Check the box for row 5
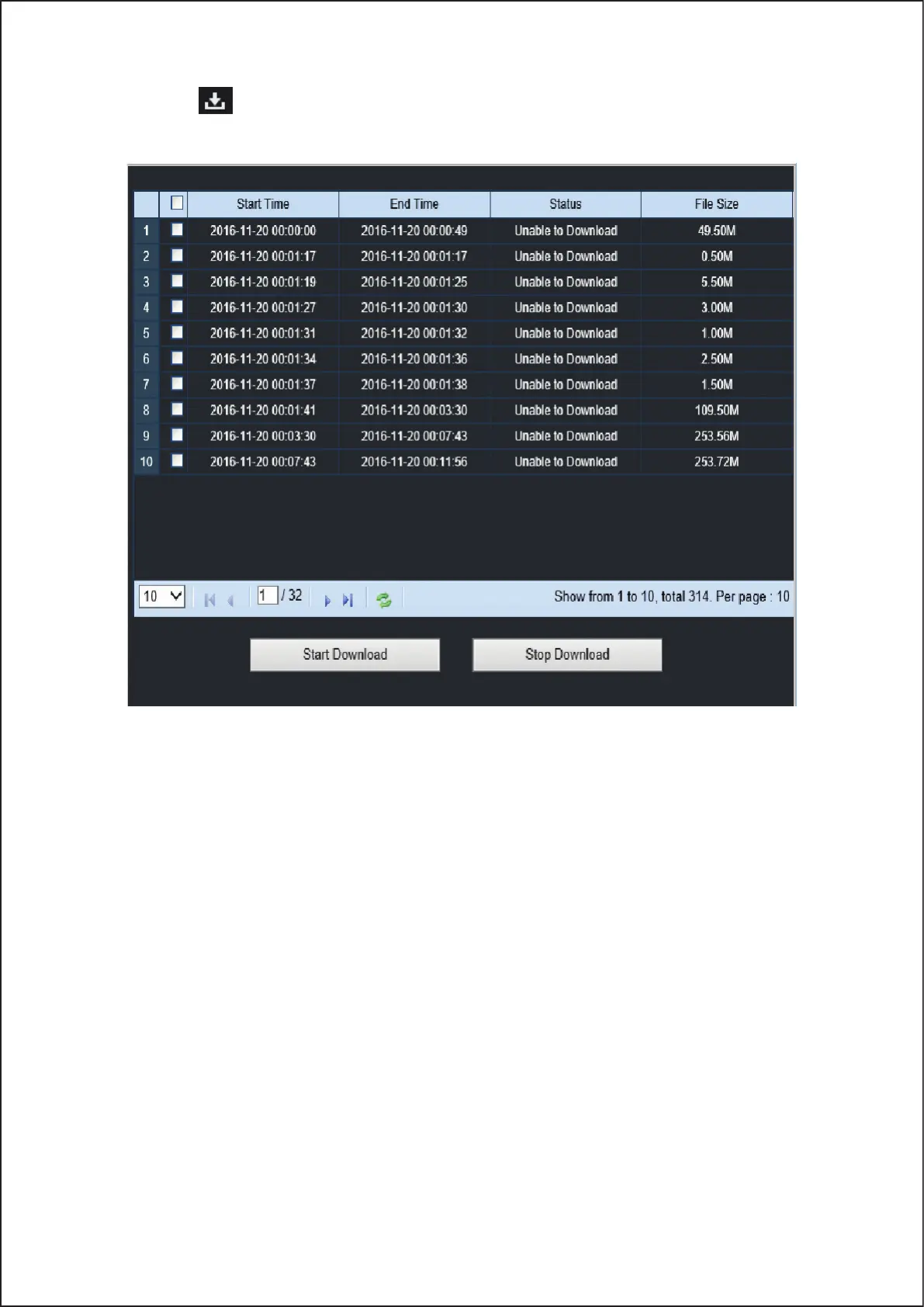Viewport: 924px width, 1307px height. coord(177,332)
